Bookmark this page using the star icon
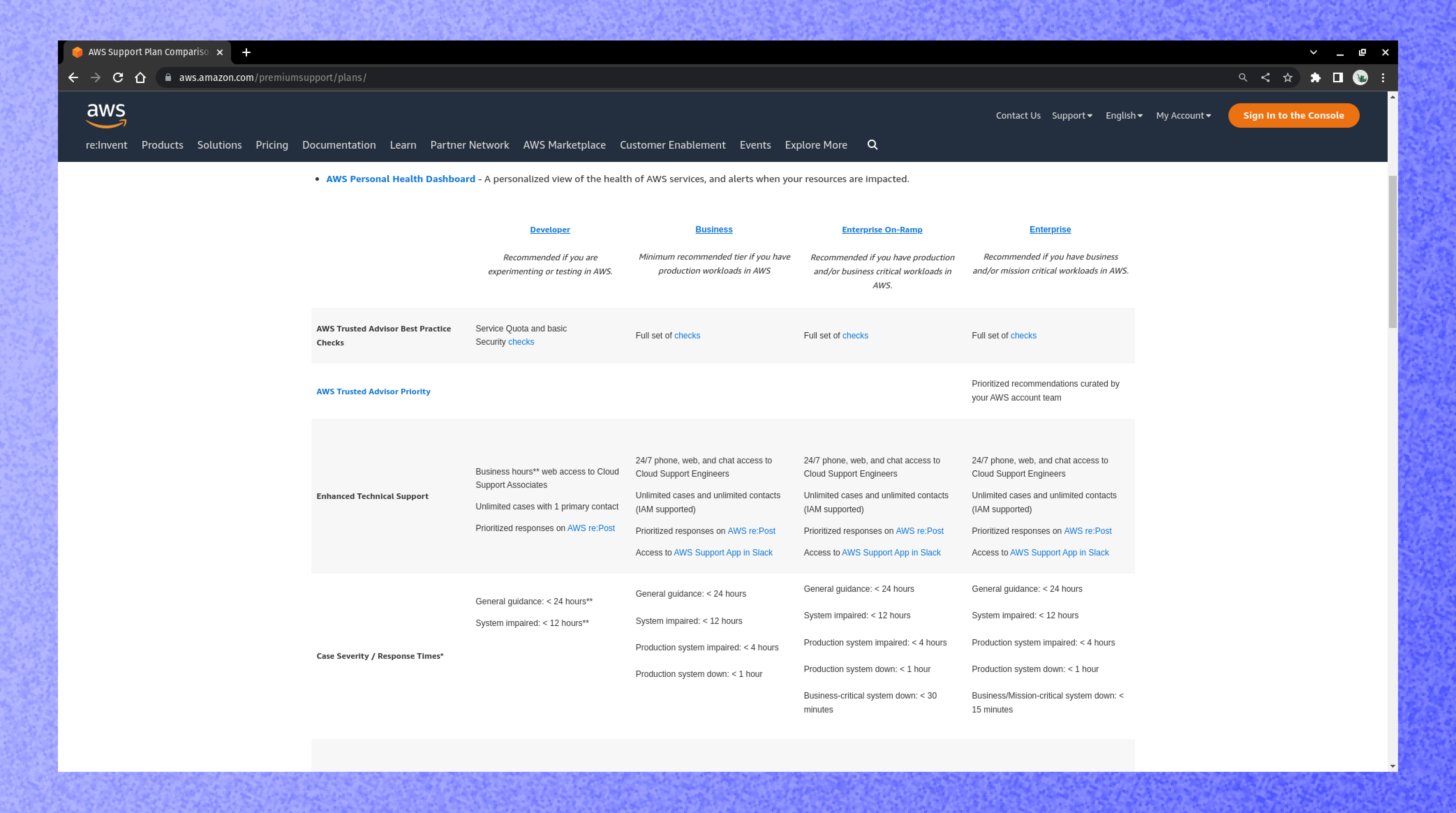1456x813 pixels. (x=1287, y=77)
